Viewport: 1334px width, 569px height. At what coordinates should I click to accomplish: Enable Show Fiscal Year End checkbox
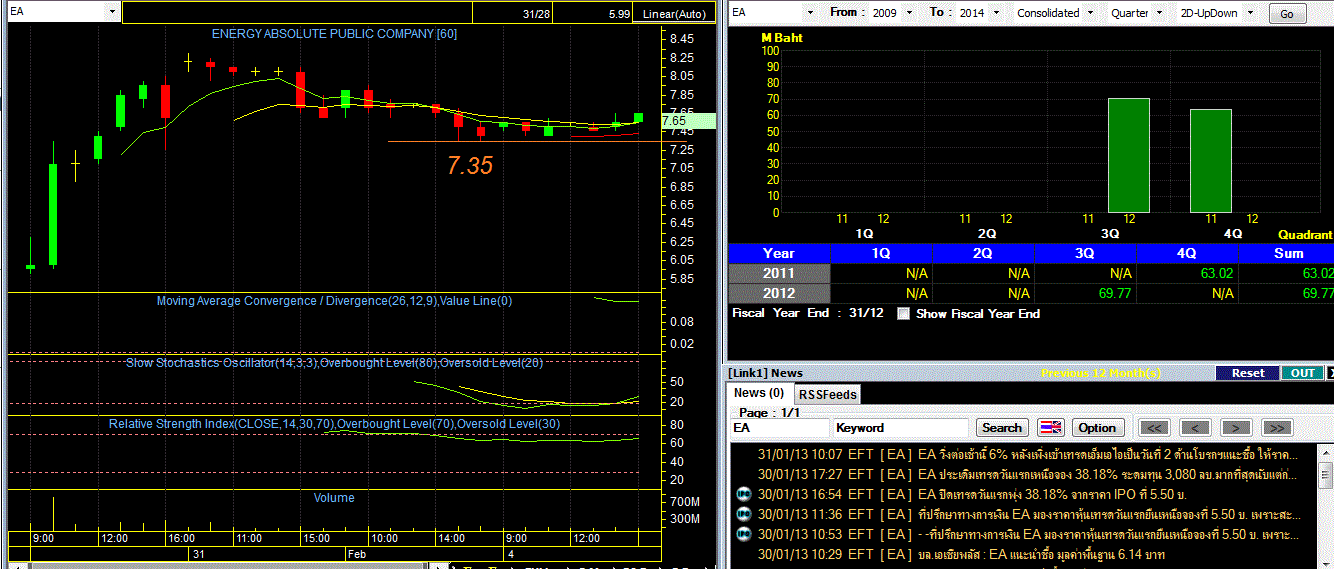coord(904,314)
